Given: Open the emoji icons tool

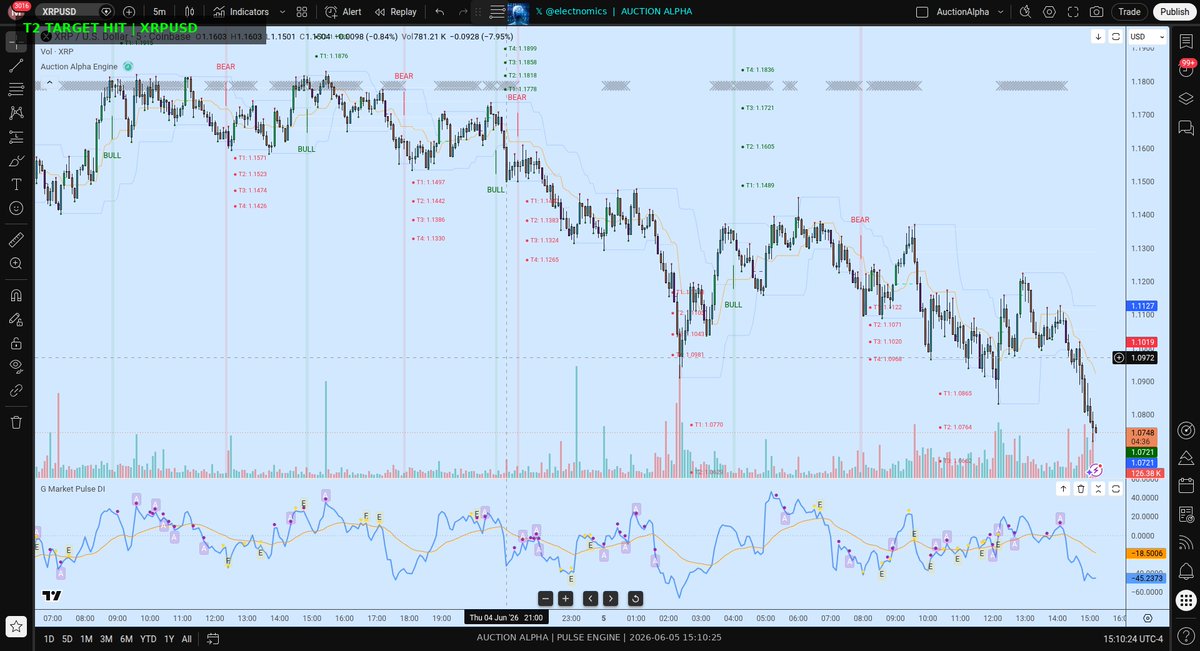Looking at the screenshot, I should [16, 209].
